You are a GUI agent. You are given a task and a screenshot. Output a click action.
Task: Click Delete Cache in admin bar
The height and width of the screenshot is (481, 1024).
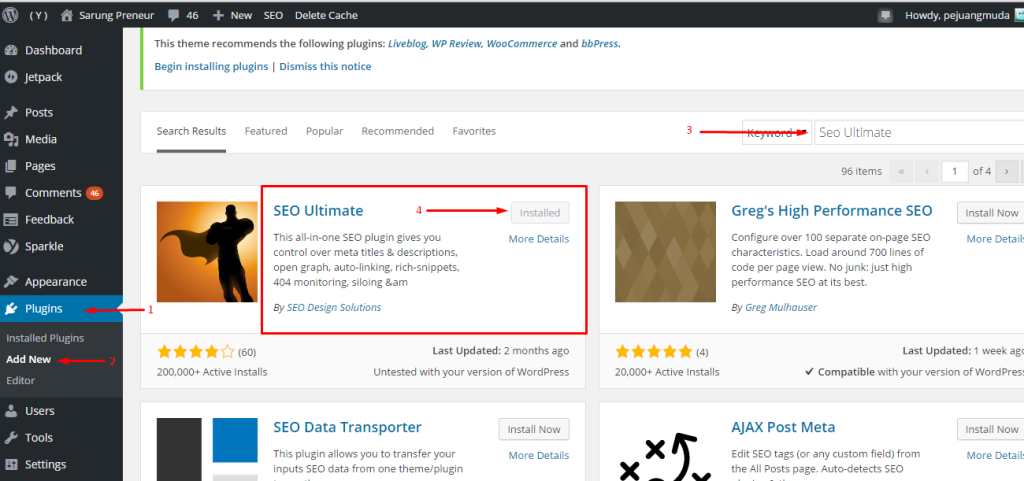326,16
